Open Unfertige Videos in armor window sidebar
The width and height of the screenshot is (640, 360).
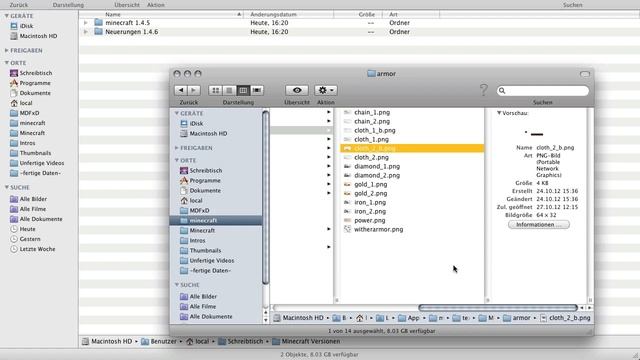(207, 260)
